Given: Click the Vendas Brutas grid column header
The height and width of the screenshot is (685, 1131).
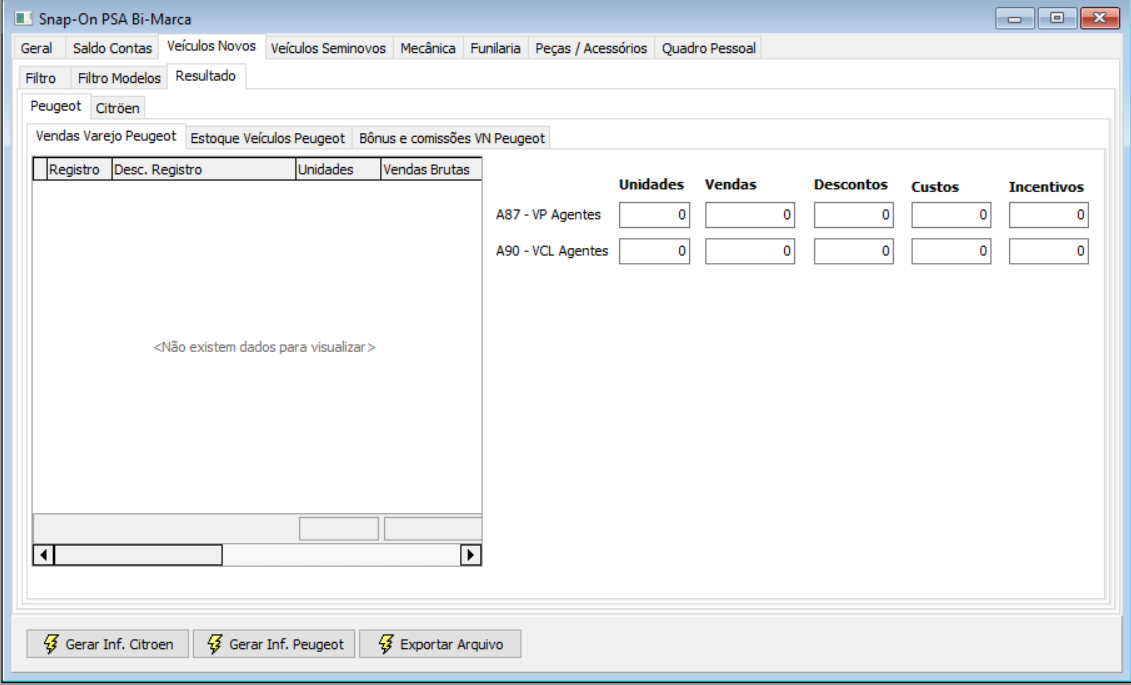Looking at the screenshot, I should coord(431,169).
